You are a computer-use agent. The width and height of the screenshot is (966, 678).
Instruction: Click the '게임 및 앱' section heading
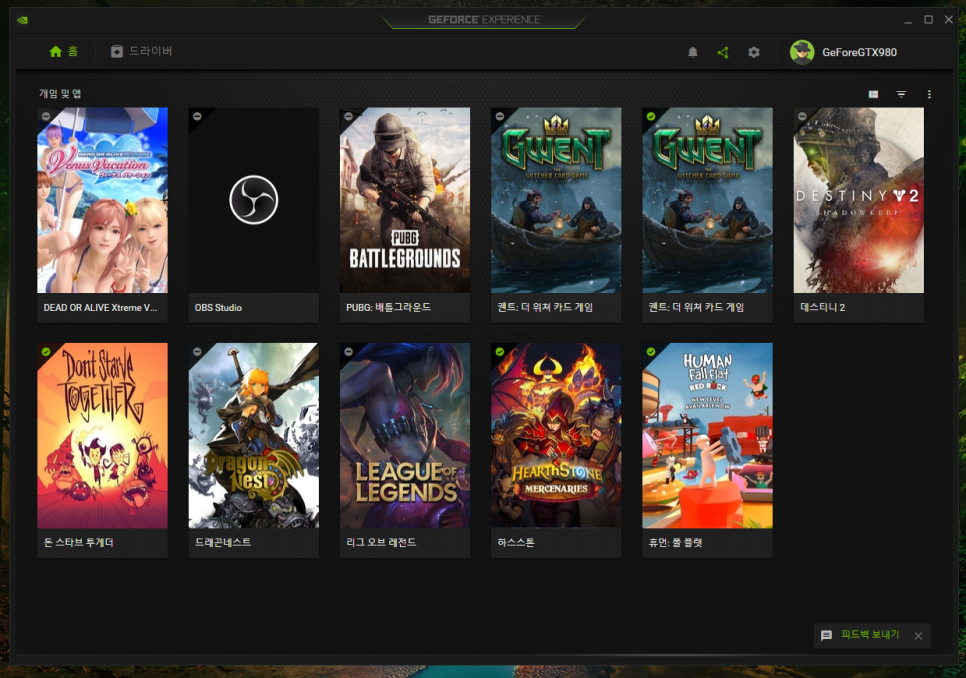click(x=60, y=94)
